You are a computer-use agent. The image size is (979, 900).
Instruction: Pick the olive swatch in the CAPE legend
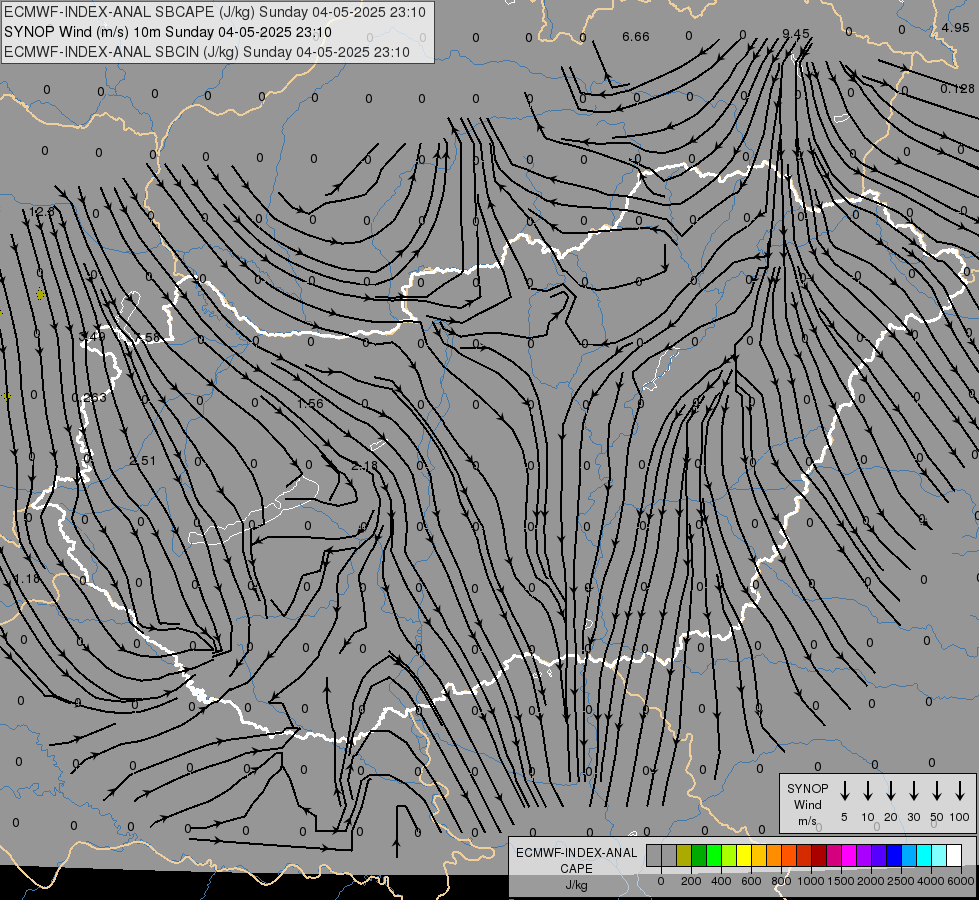point(684,855)
